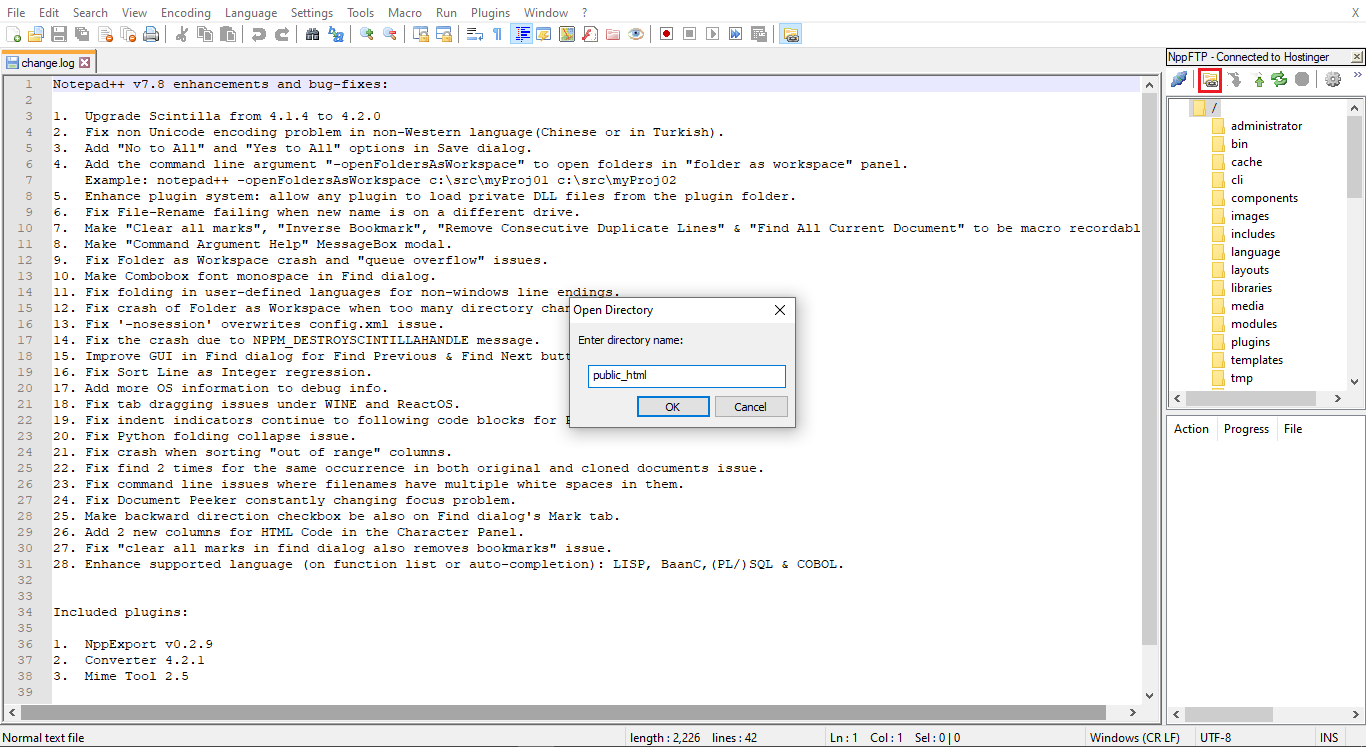Screen dimensions: 1366x747
Task: Start macro recording in the toolbar
Action: [665, 33]
